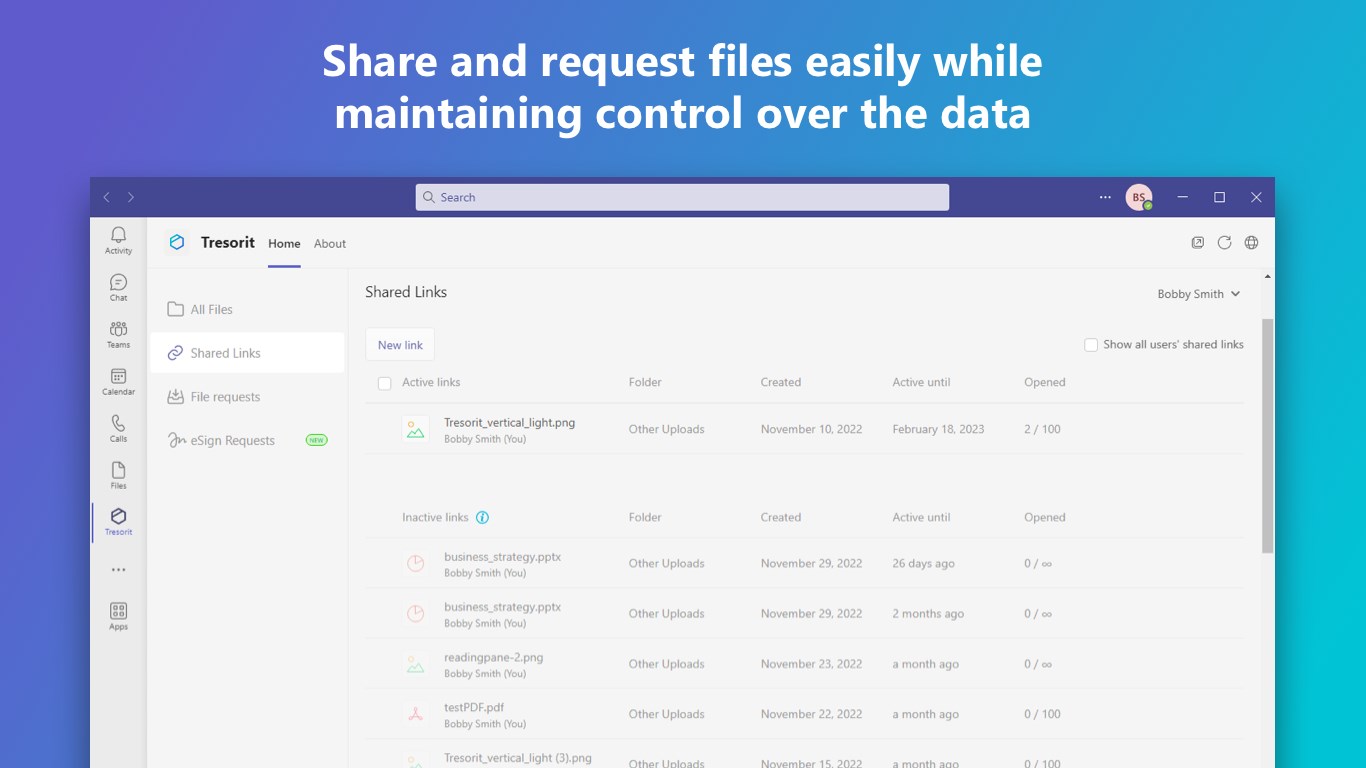Go forward with the right arrow

tap(131, 197)
